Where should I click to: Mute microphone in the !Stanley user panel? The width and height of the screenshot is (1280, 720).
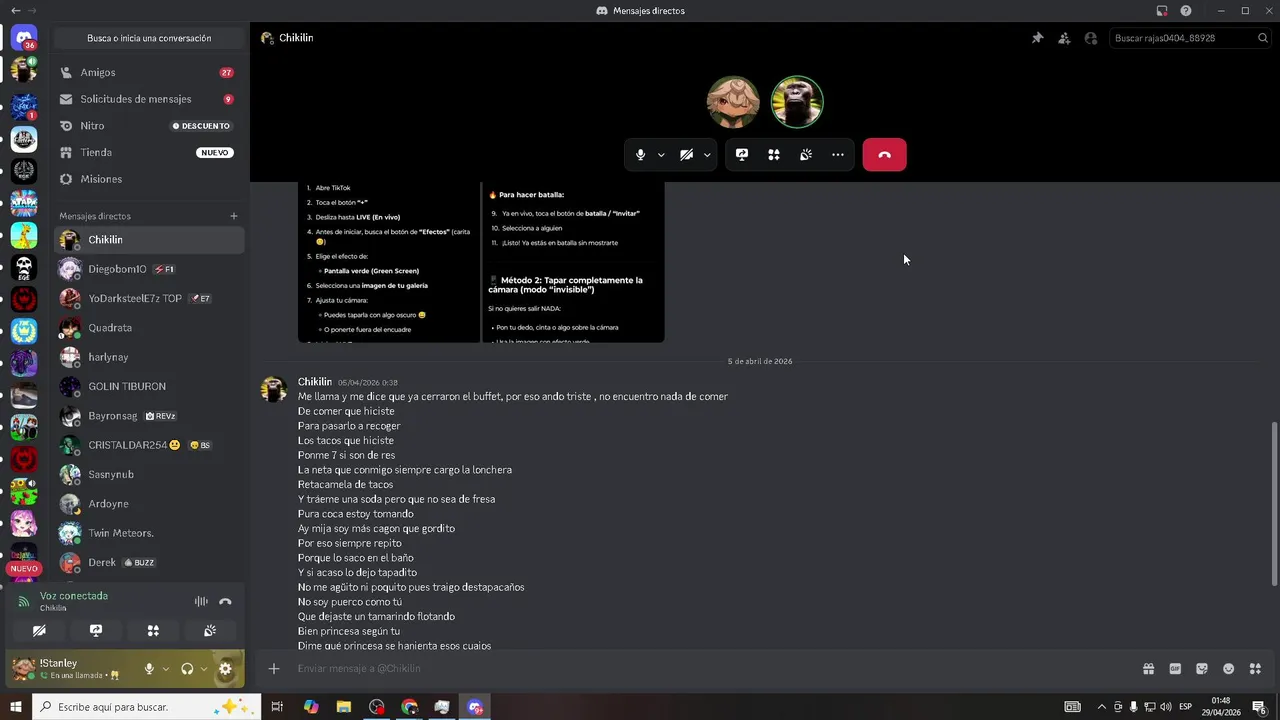tap(149, 669)
